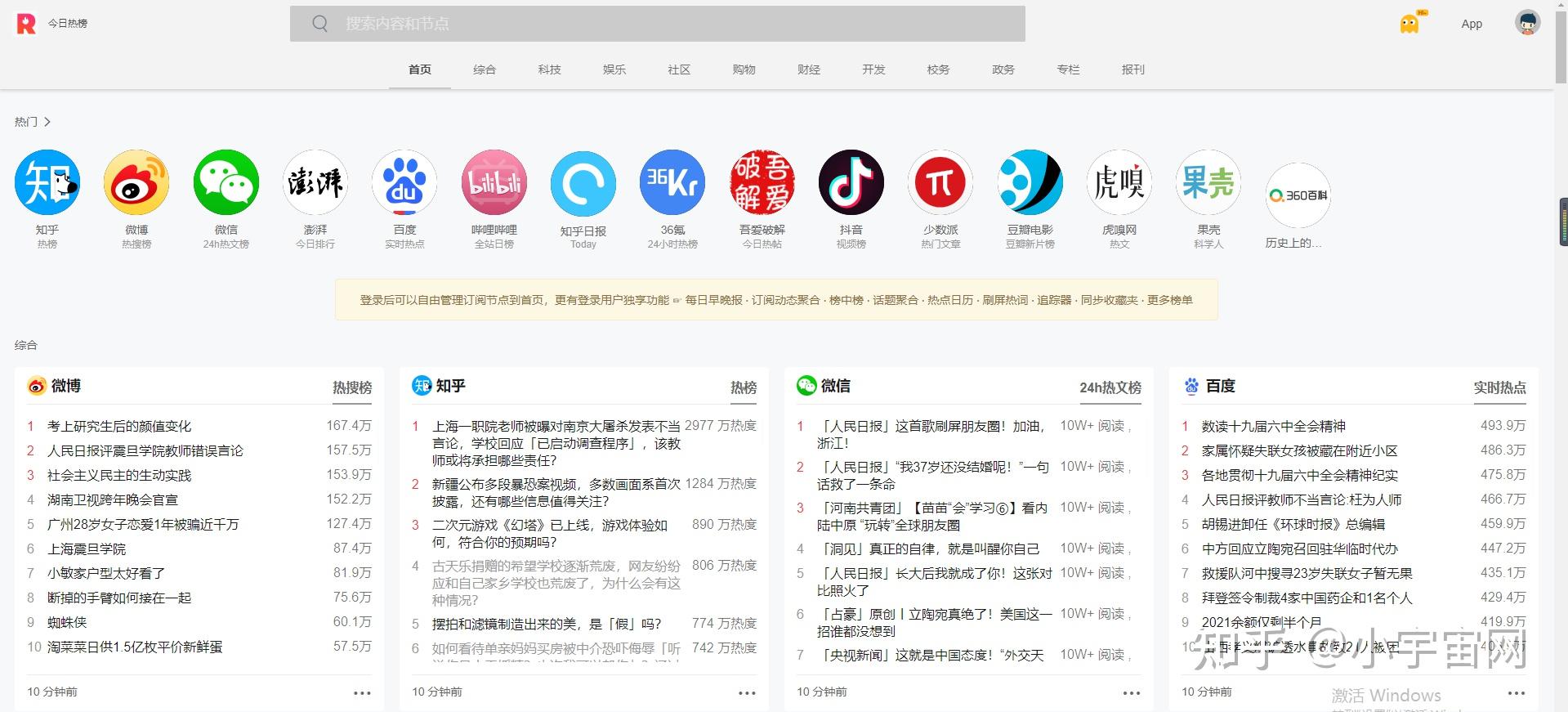Switch to the 专栏 tab
The width and height of the screenshot is (1568, 712).
[x=1069, y=69]
